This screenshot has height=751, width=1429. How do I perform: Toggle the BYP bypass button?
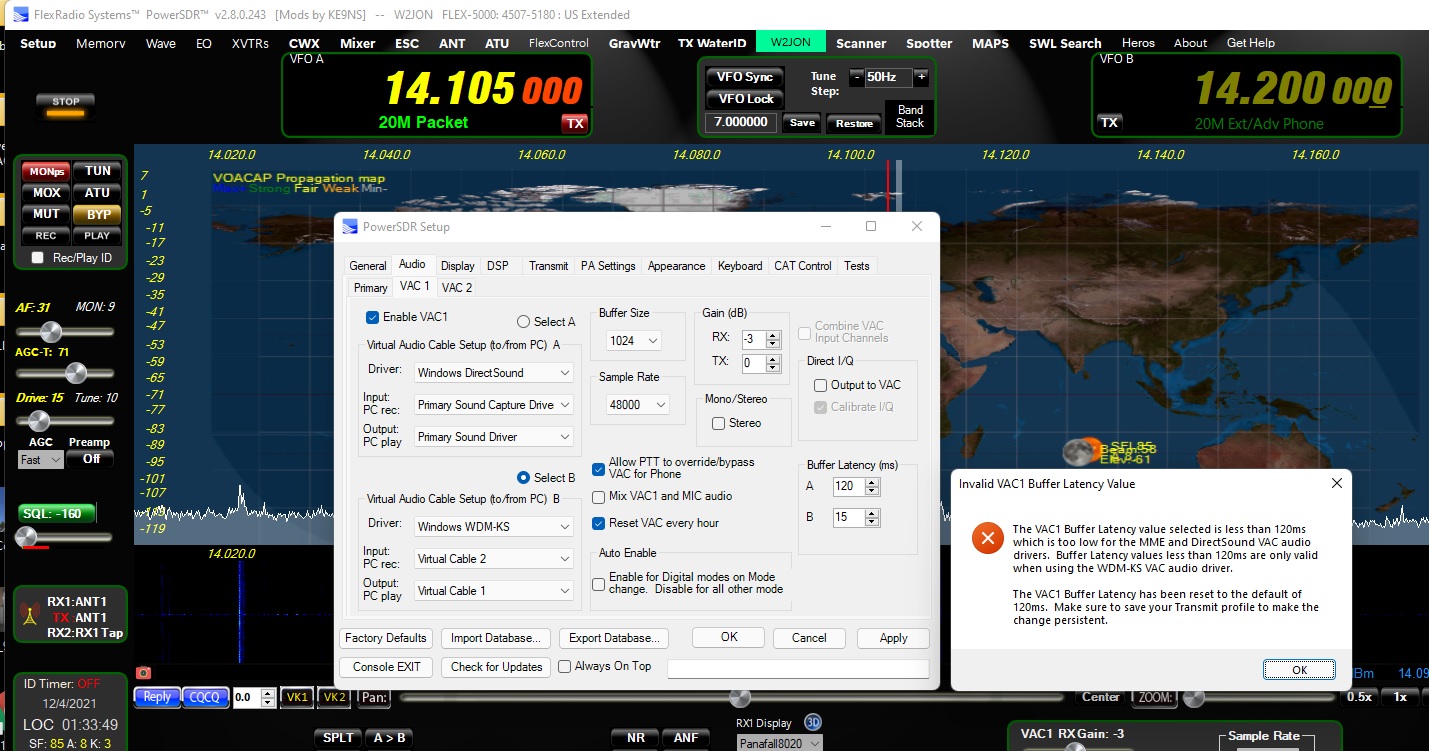pos(97,214)
